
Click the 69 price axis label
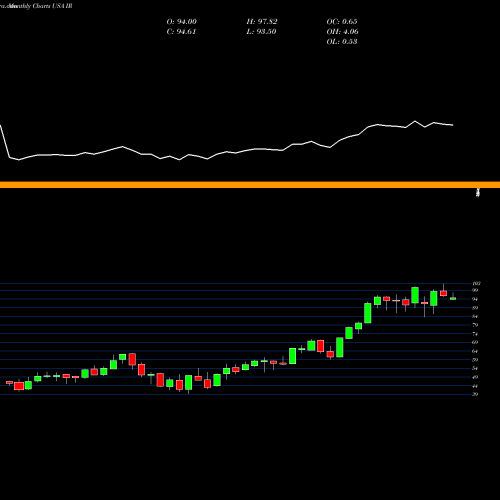475,342
